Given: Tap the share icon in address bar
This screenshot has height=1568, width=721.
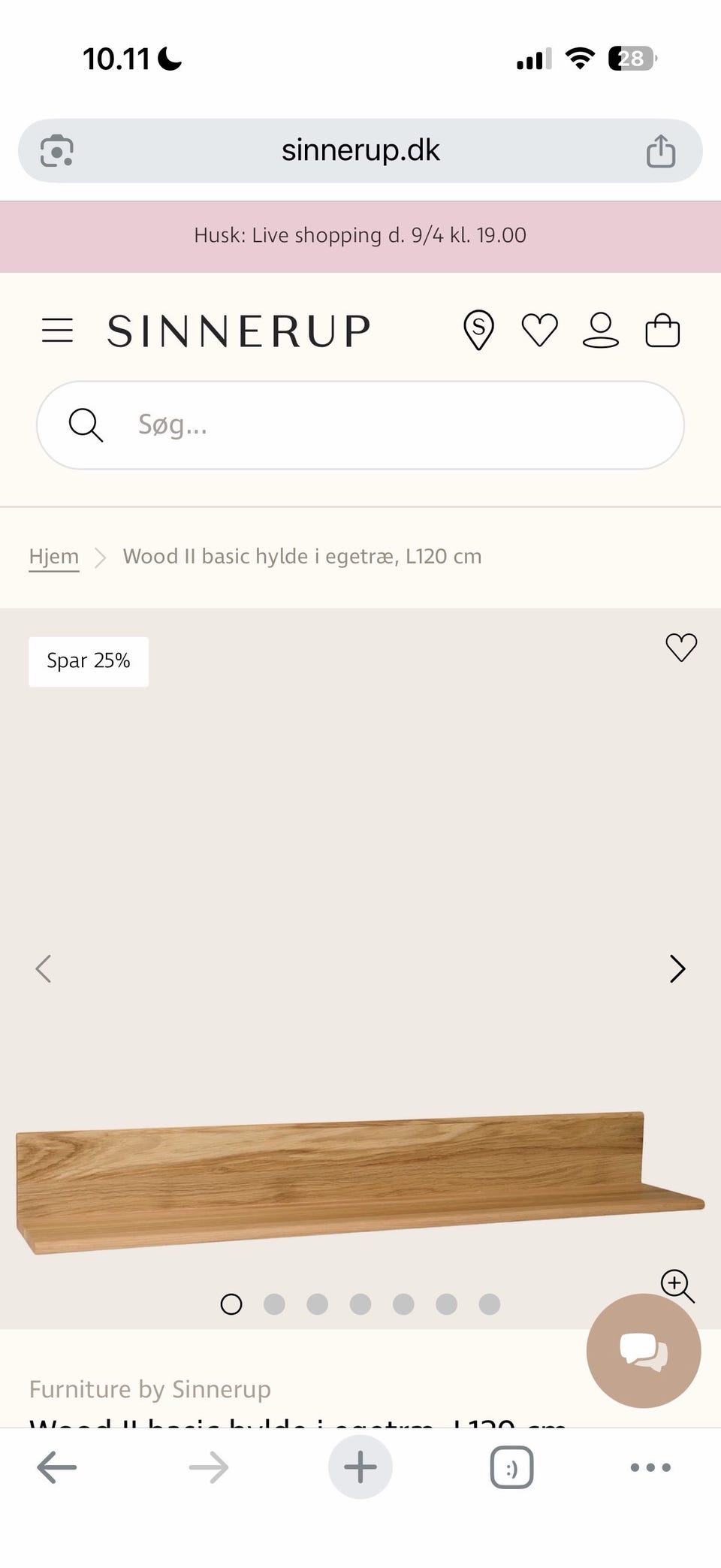Looking at the screenshot, I should click(661, 151).
